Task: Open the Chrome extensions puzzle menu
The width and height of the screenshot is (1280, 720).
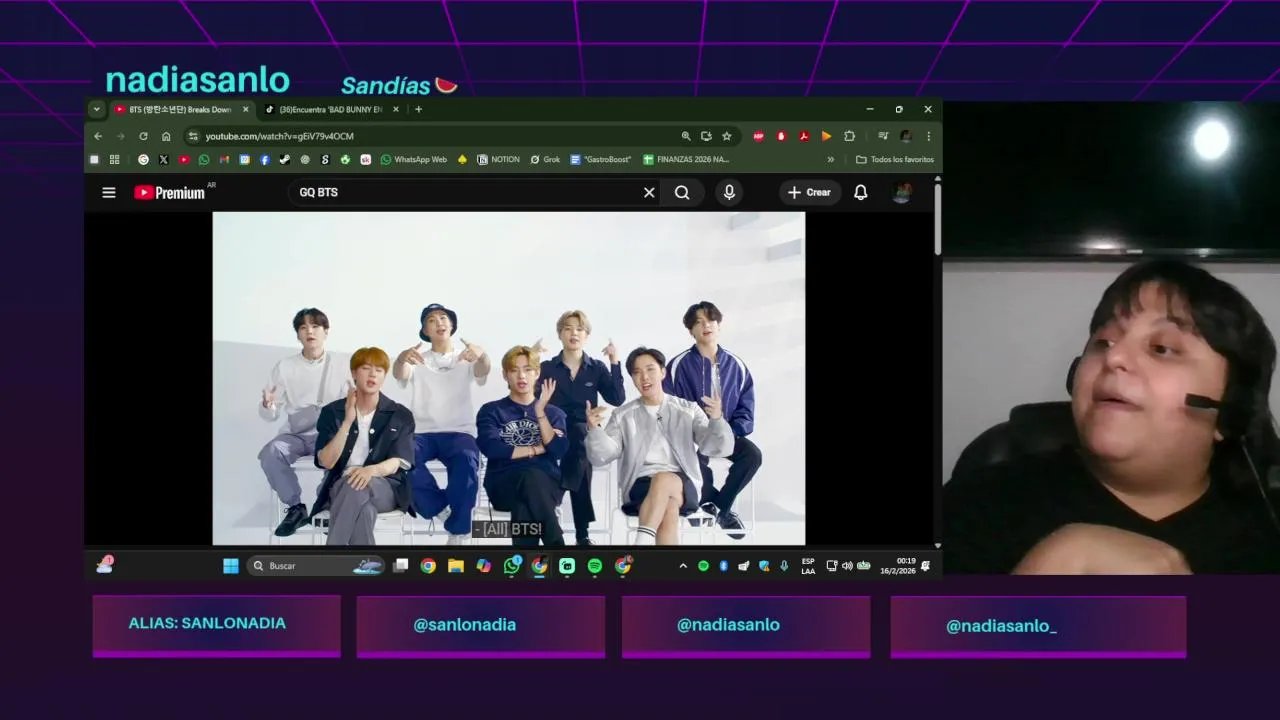Action: point(849,136)
